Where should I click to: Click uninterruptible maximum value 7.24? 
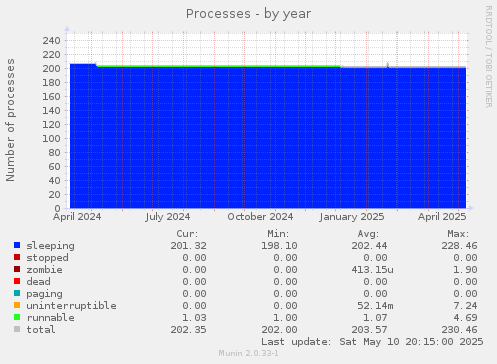(x=465, y=306)
